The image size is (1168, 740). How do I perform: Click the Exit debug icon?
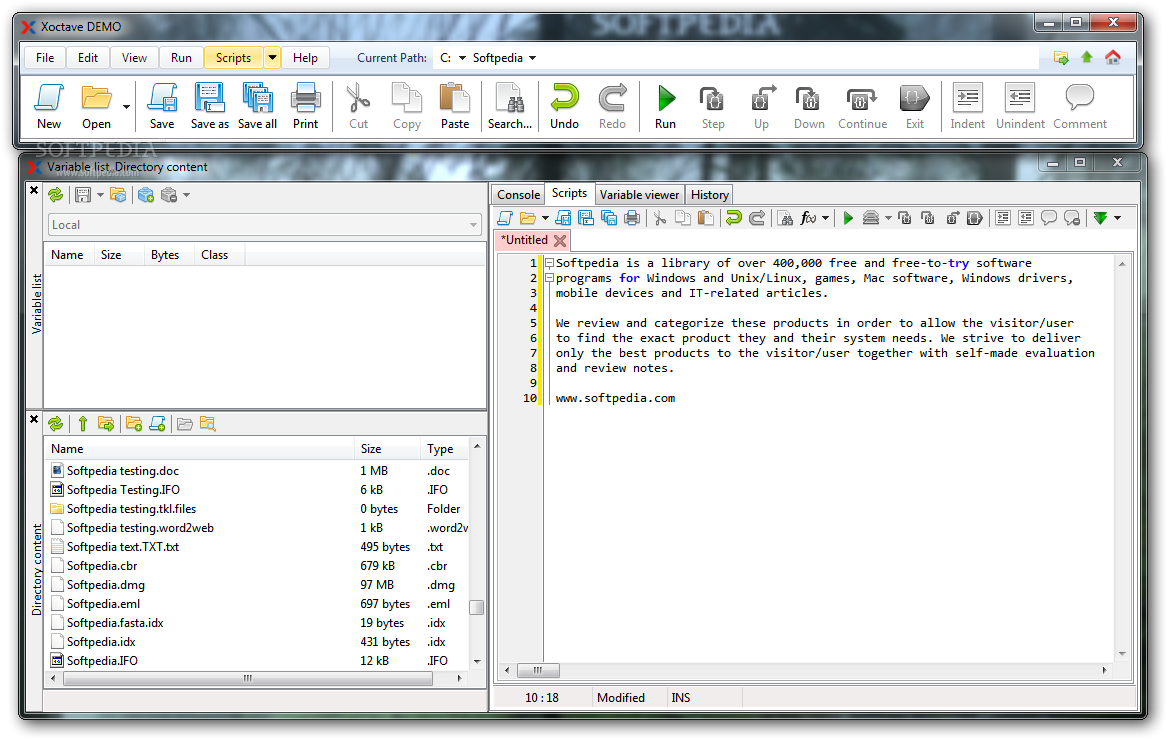[914, 98]
